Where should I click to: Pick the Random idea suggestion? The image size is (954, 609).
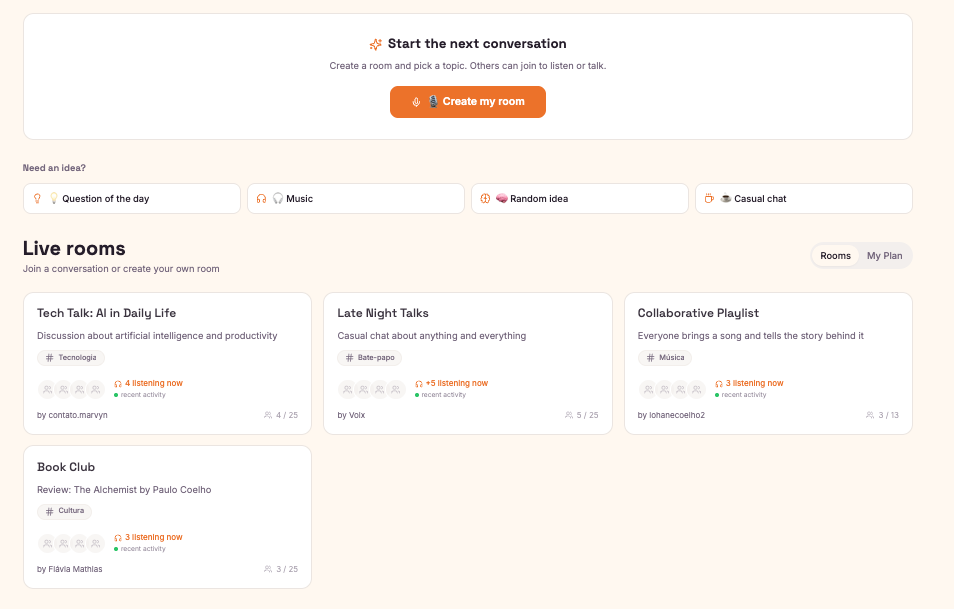click(579, 198)
